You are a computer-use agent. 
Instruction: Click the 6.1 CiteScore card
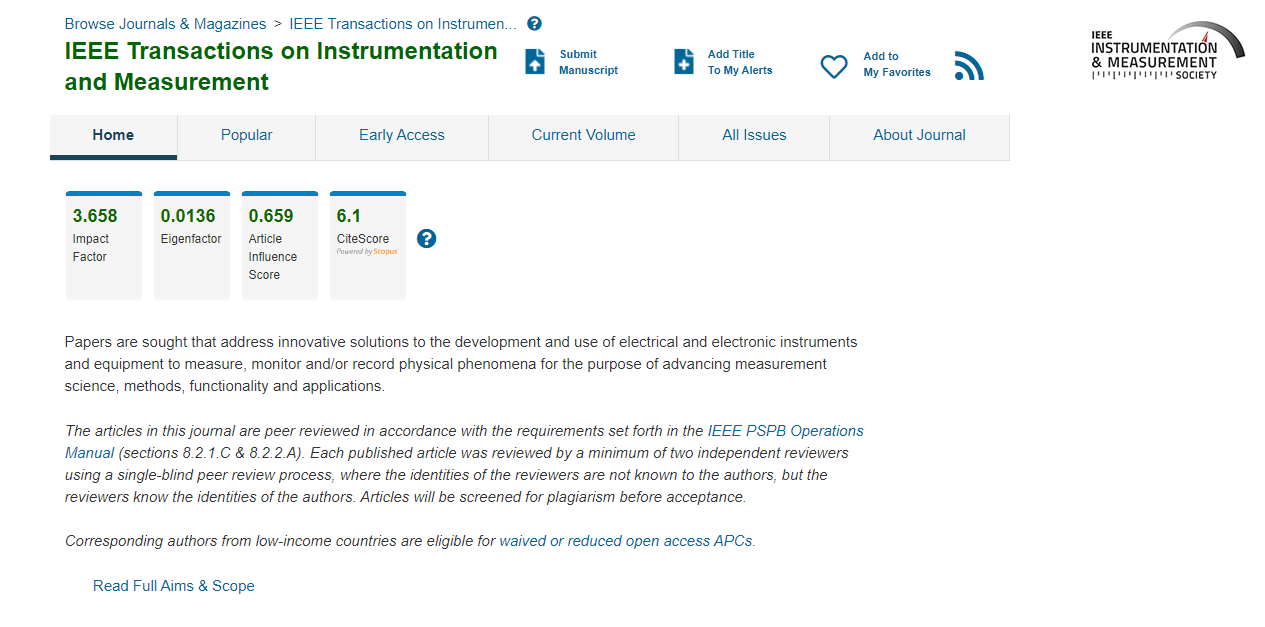368,245
